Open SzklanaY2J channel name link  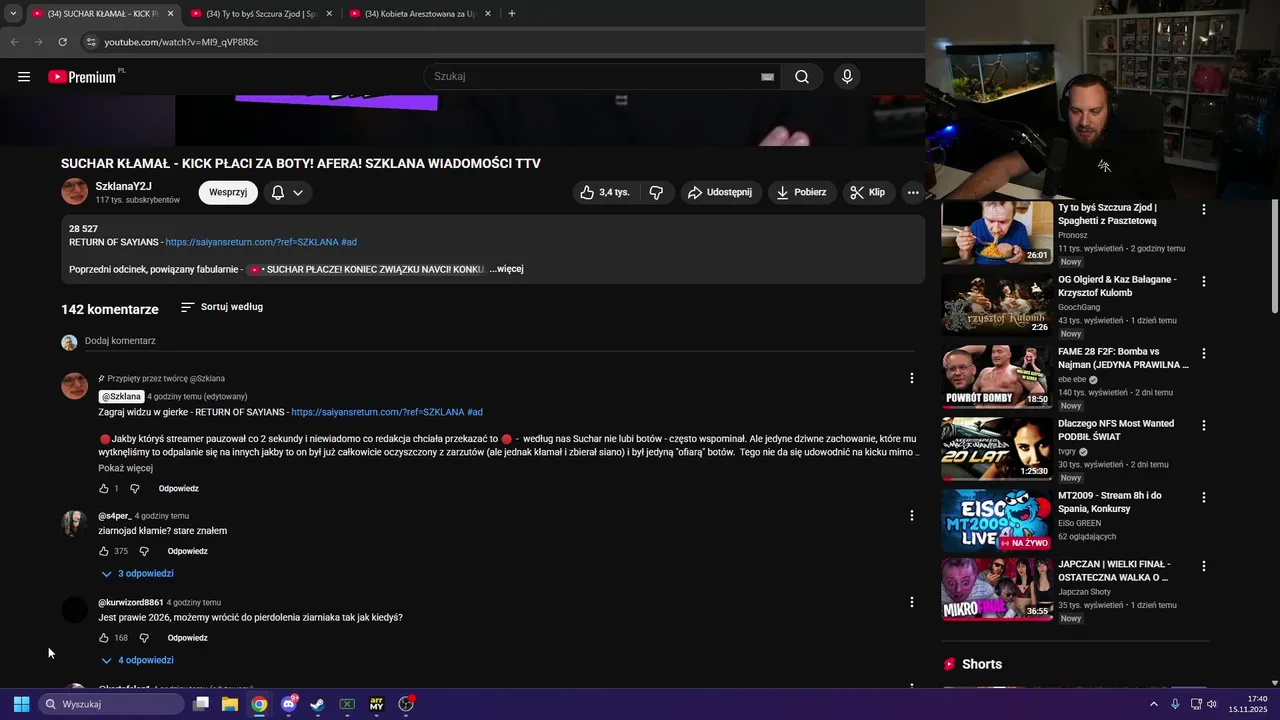pyautogui.click(x=123, y=186)
